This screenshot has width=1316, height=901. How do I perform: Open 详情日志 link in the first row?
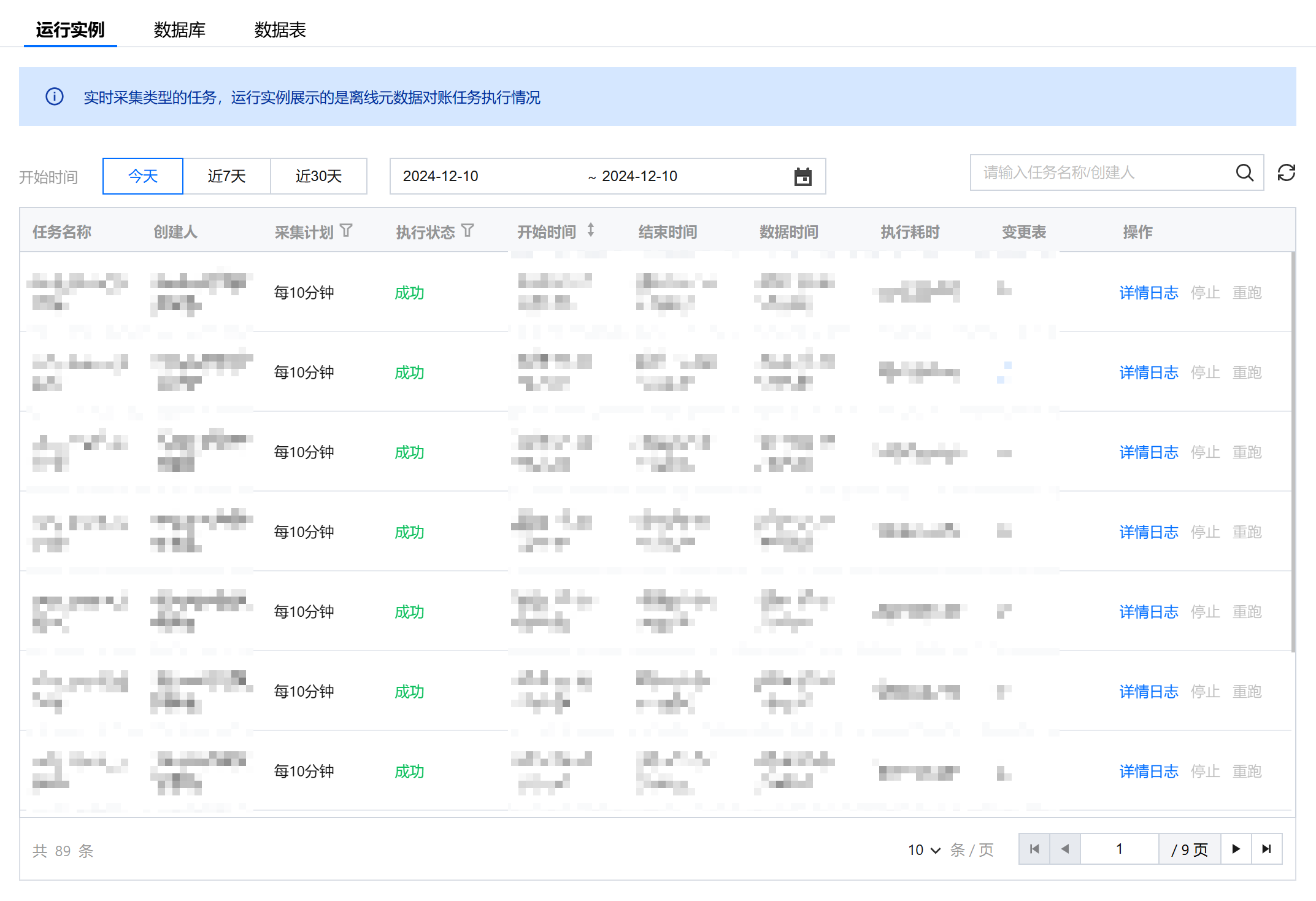tap(1148, 293)
